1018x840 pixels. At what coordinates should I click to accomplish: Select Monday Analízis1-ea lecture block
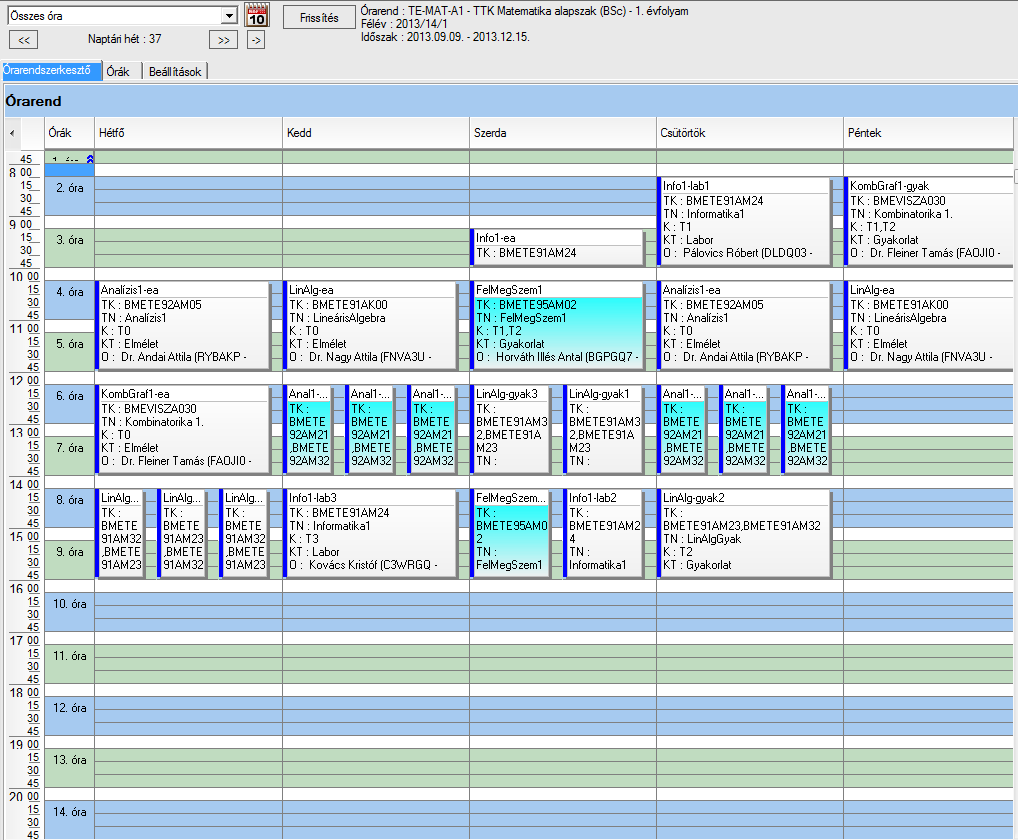coord(183,325)
